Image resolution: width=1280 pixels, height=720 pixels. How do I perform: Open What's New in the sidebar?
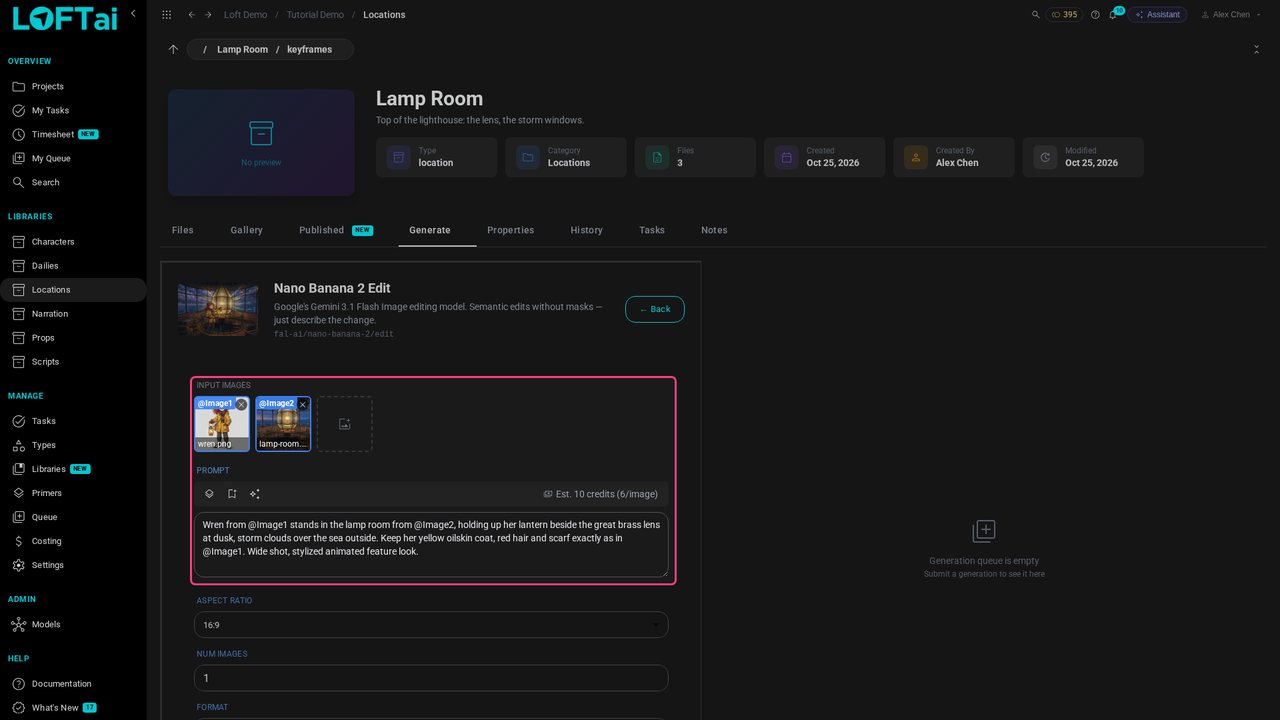(73, 708)
